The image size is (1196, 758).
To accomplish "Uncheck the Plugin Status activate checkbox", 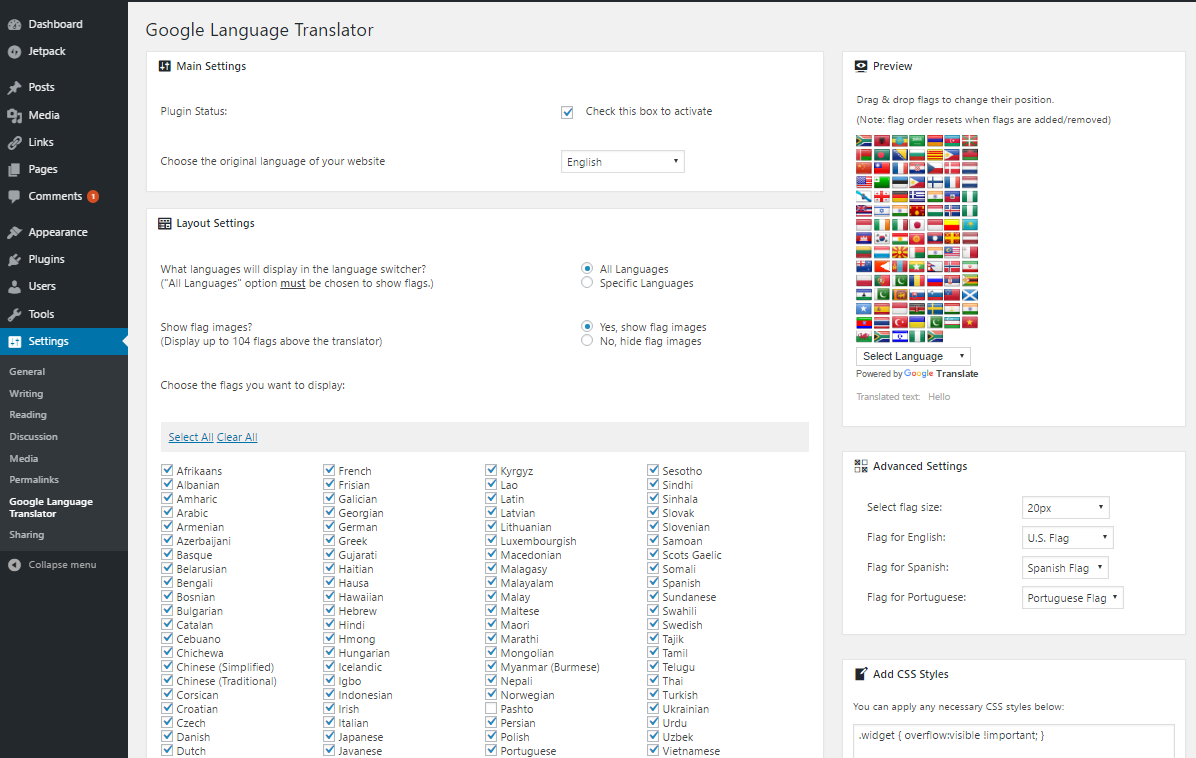I will 568,112.
